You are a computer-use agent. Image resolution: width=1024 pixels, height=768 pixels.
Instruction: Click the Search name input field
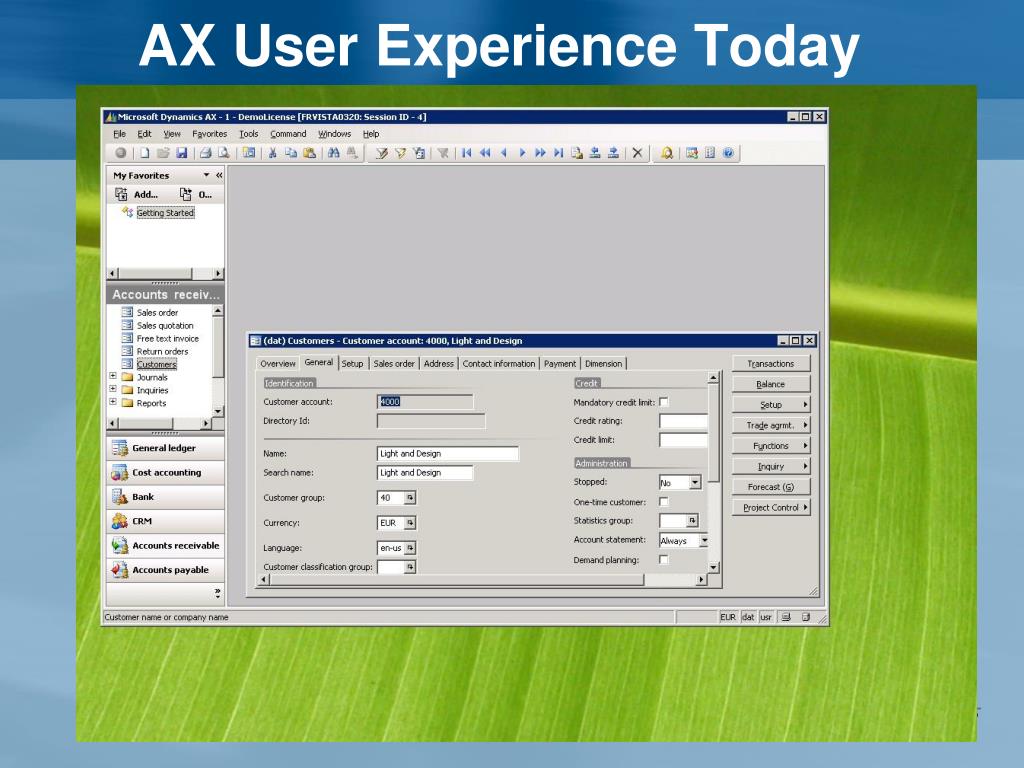pyautogui.click(x=424, y=473)
